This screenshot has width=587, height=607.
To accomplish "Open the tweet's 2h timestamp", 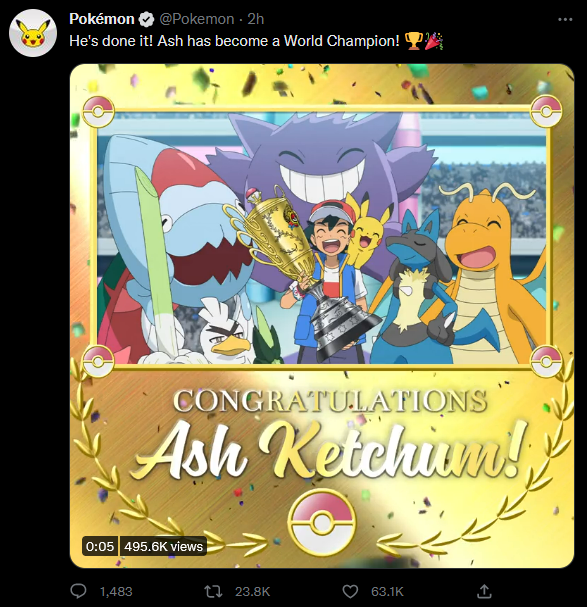I will (x=256, y=19).
